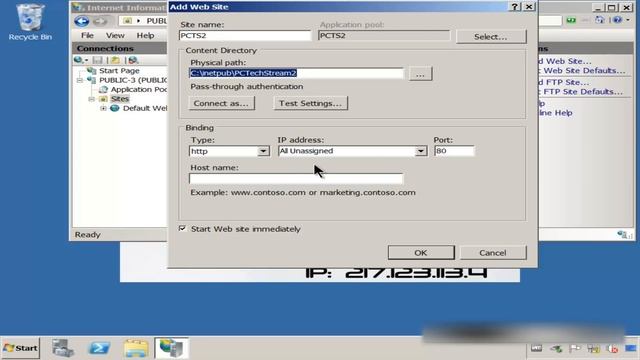The width and height of the screenshot is (640, 360).
Task: Select Default Web Site in the tree
Action: (x=145, y=108)
